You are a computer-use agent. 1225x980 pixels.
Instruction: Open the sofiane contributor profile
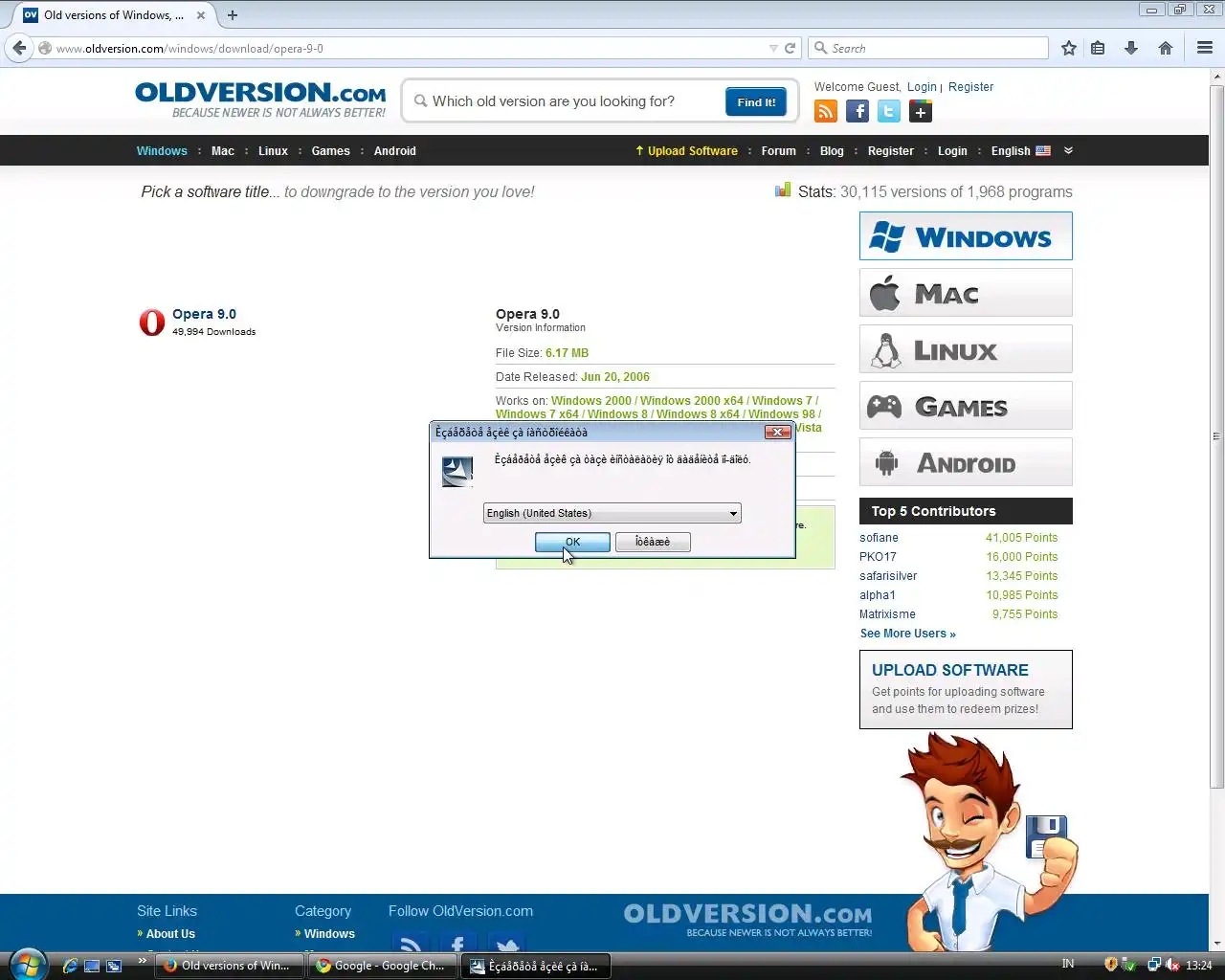coord(879,538)
